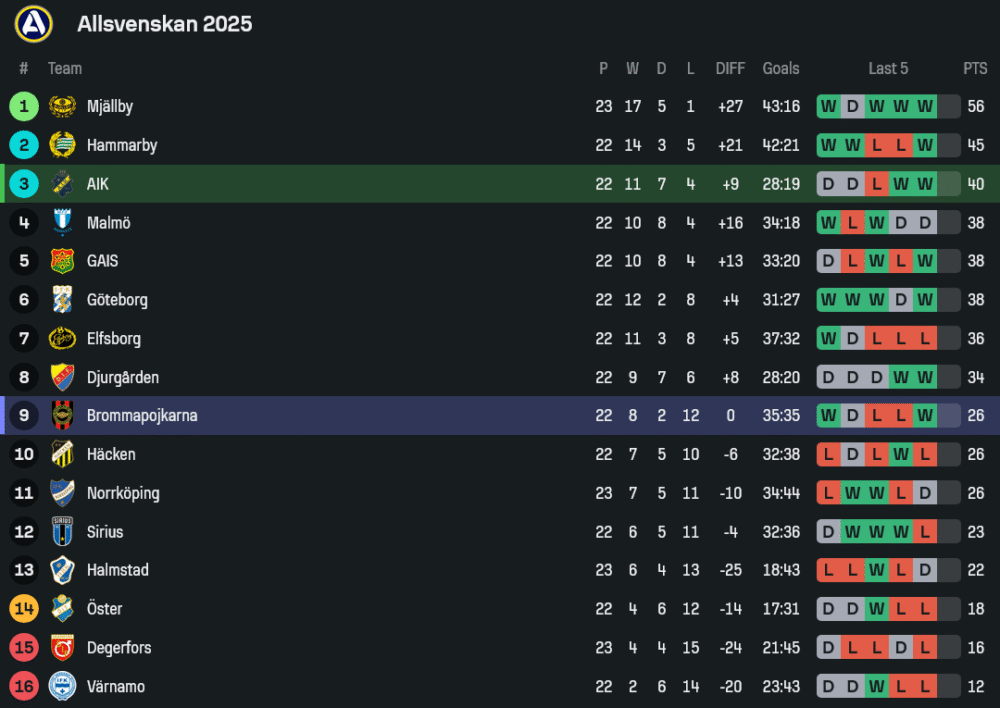This screenshot has width=1000, height=708.
Task: Click Värnamo's red rank 16 badge
Action: tap(24, 687)
